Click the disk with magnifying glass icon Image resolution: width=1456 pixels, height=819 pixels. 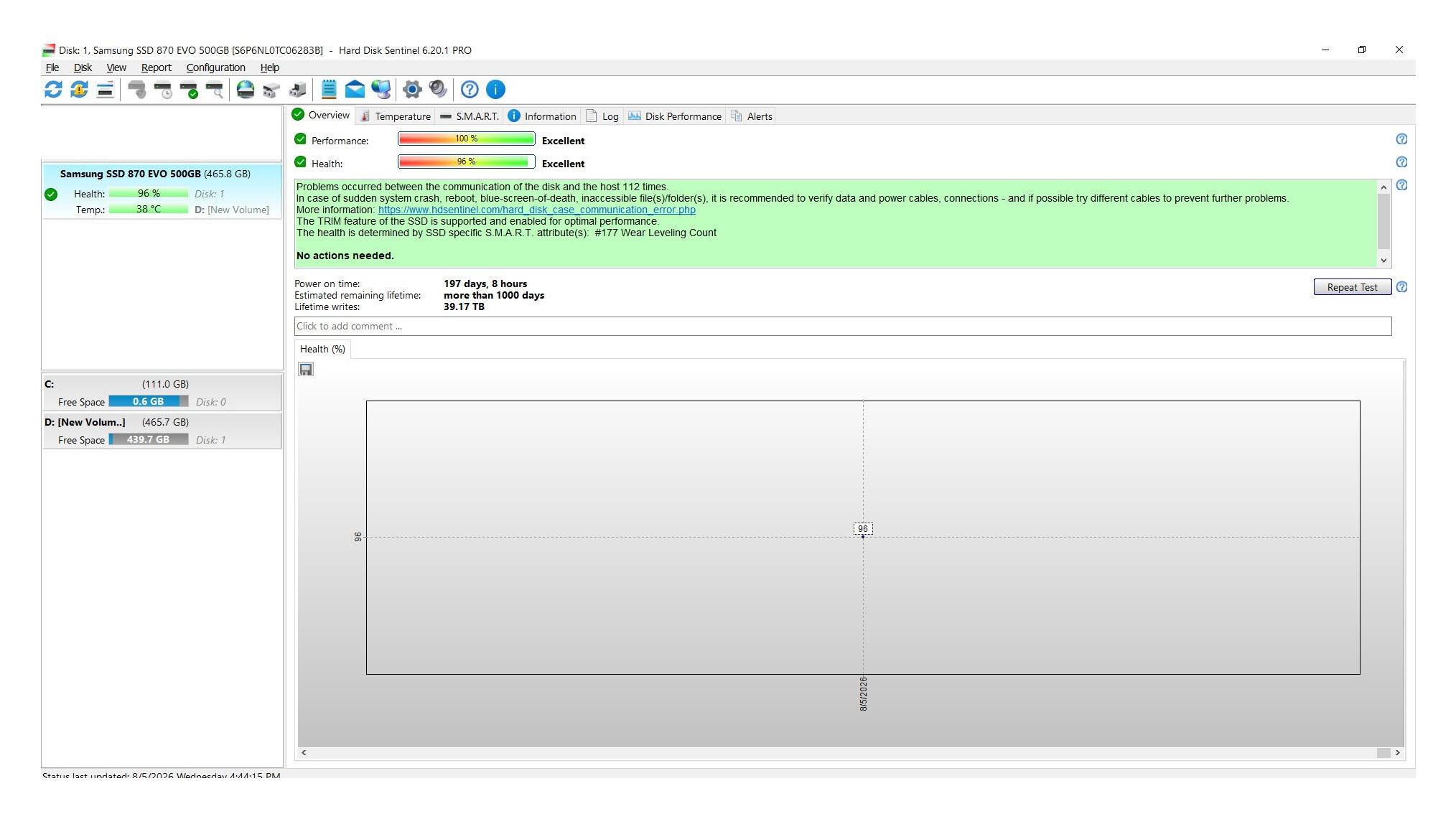click(214, 90)
